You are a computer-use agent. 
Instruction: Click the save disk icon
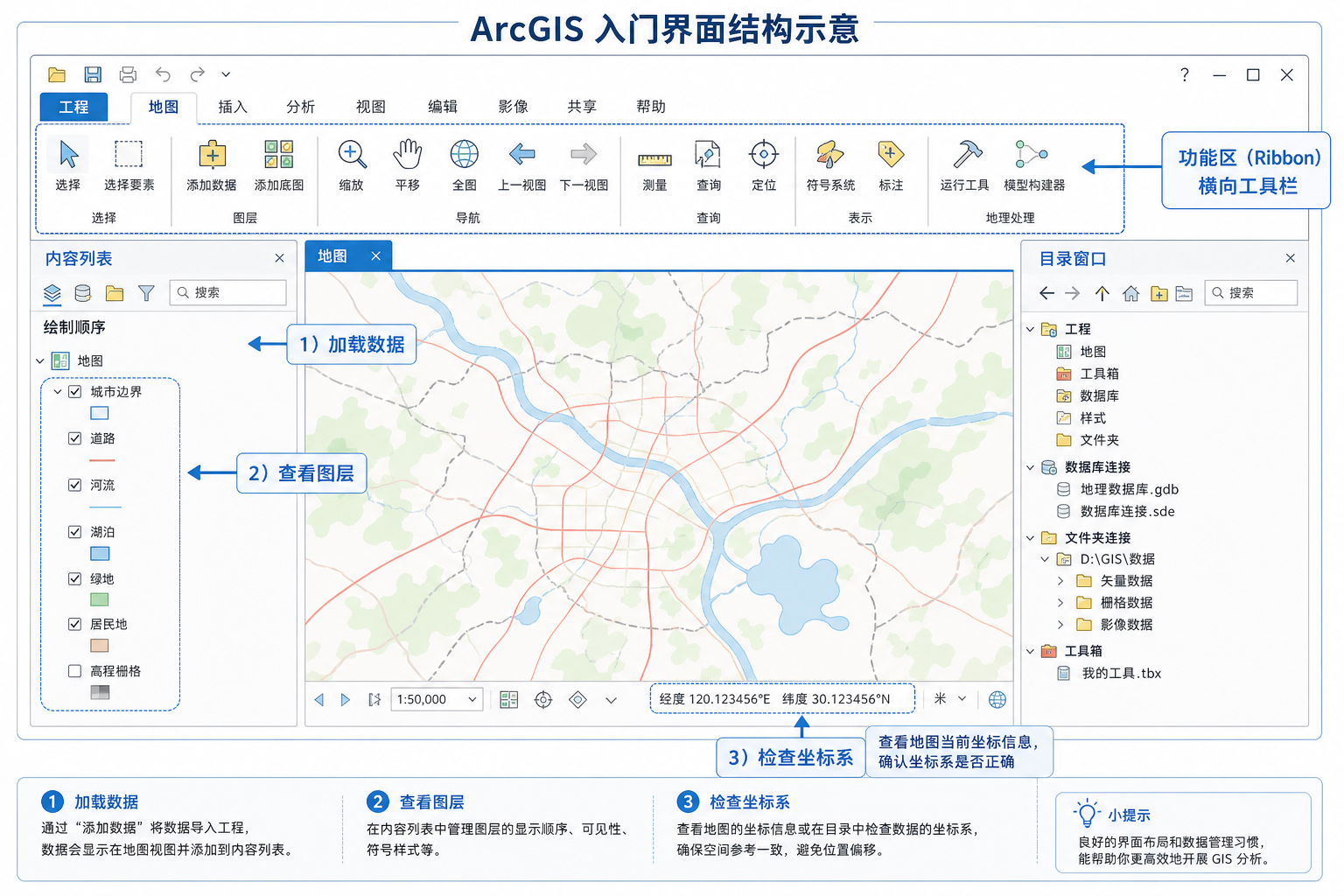click(x=93, y=74)
